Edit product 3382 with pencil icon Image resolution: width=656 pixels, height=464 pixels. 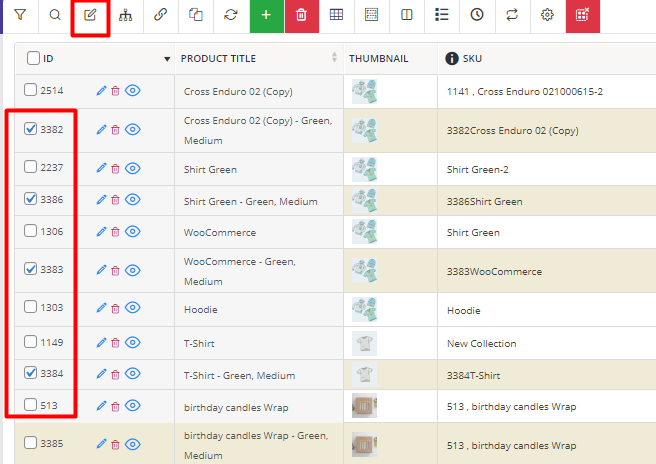click(x=102, y=129)
